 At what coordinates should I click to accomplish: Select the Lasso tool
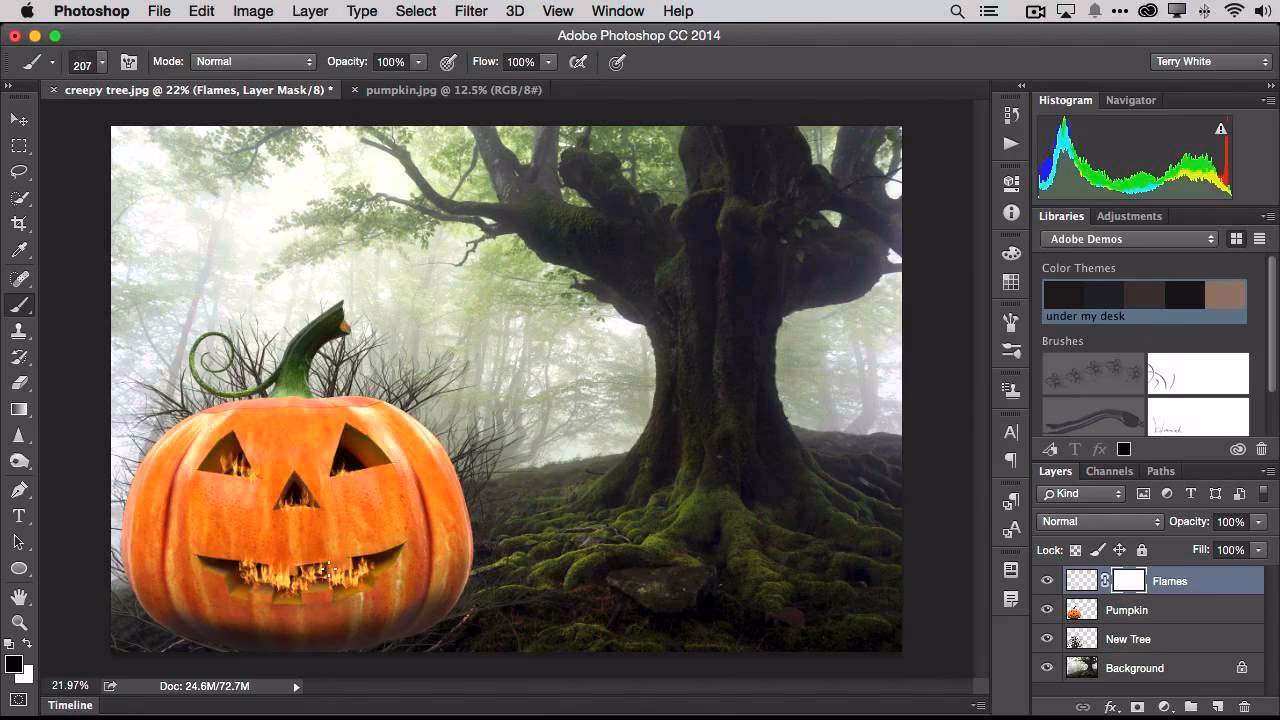pos(20,171)
